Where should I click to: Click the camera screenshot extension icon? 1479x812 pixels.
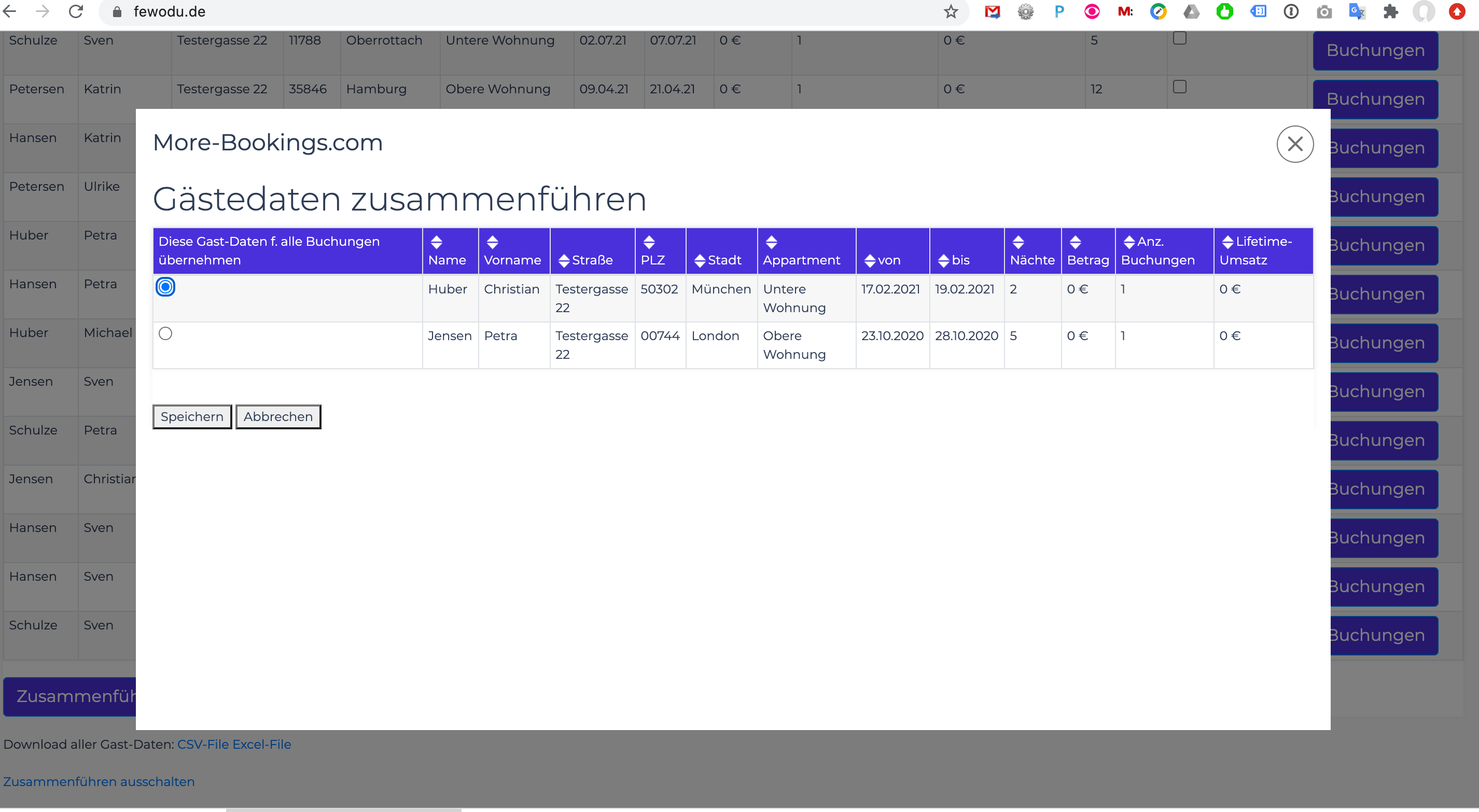tap(1324, 11)
